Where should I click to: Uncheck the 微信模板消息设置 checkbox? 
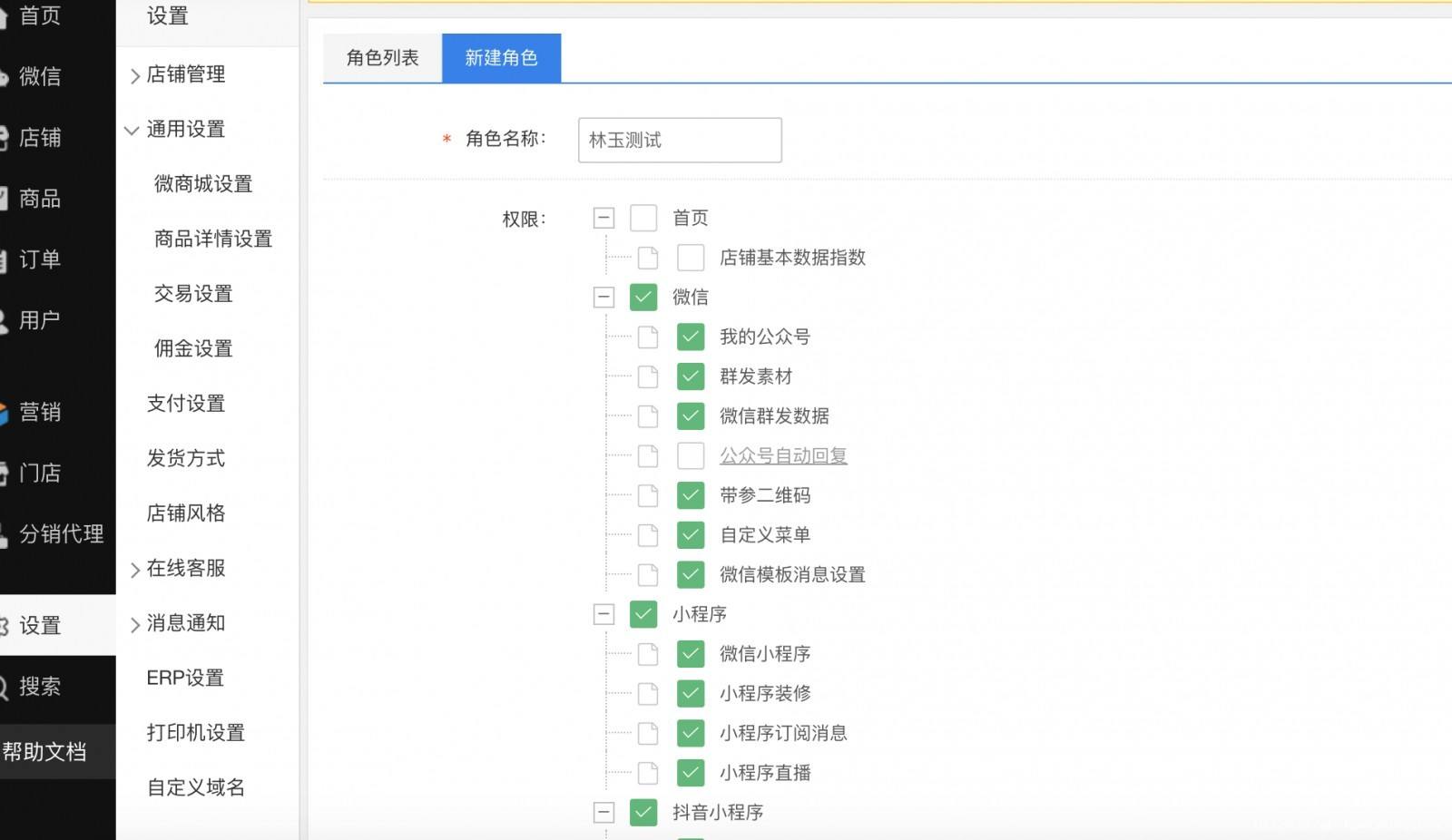click(x=691, y=574)
